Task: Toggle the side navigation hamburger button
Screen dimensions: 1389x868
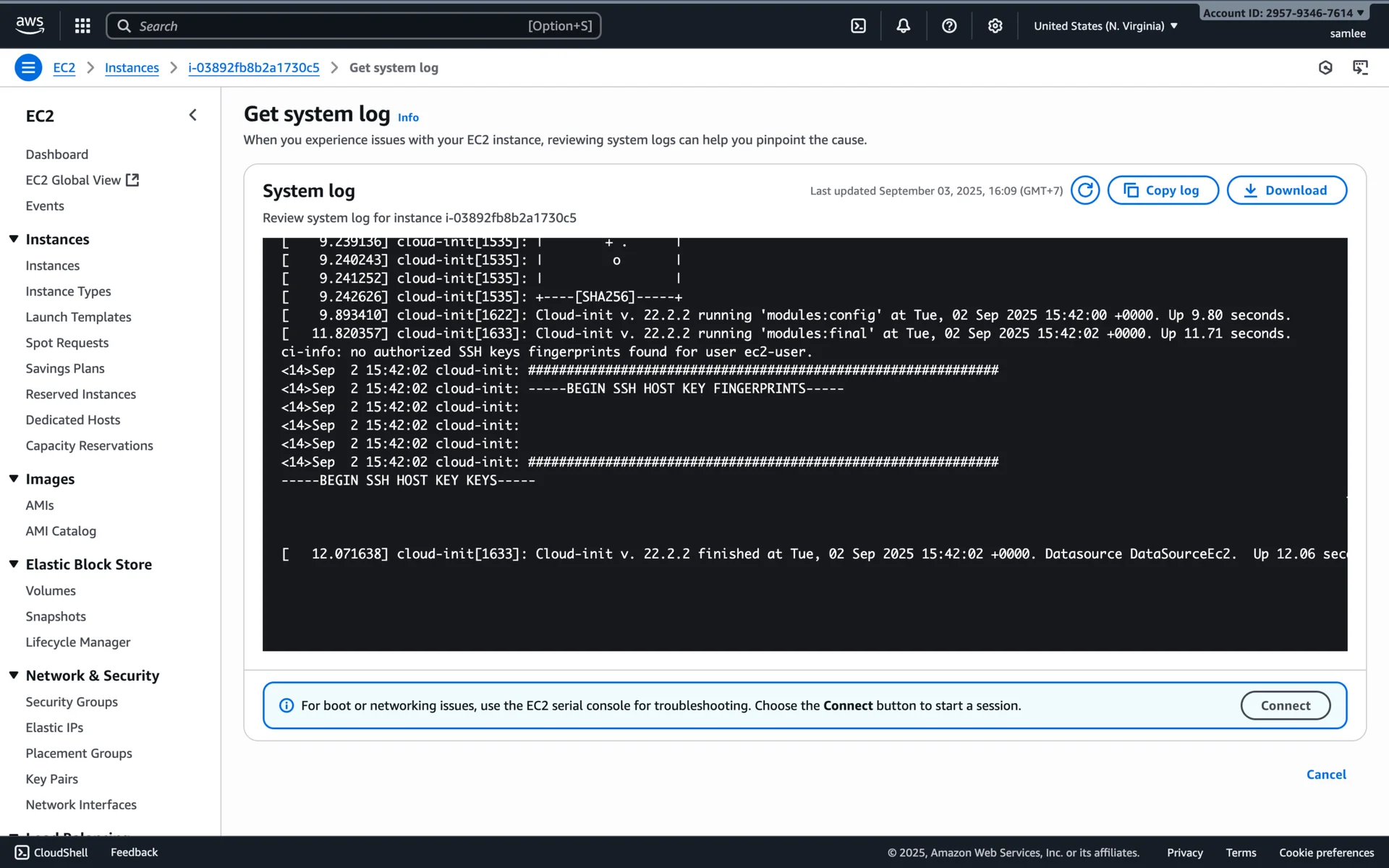Action: [x=28, y=68]
